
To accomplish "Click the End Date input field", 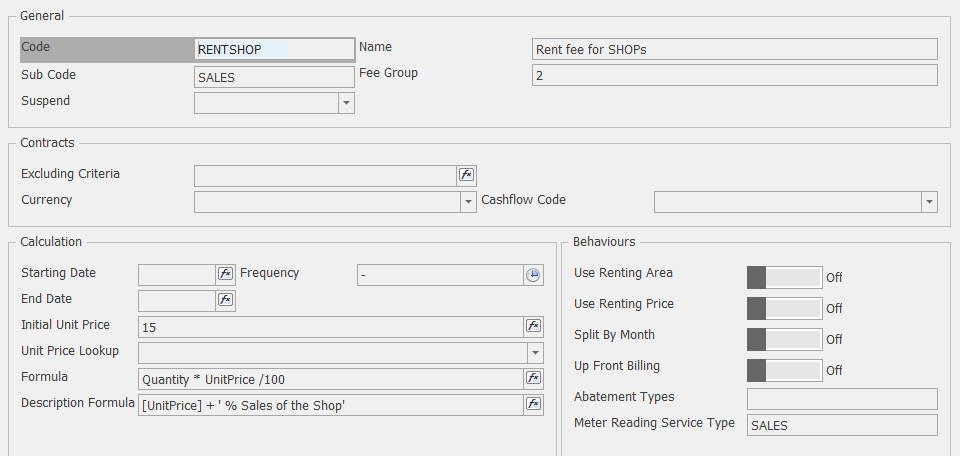I will [177, 301].
